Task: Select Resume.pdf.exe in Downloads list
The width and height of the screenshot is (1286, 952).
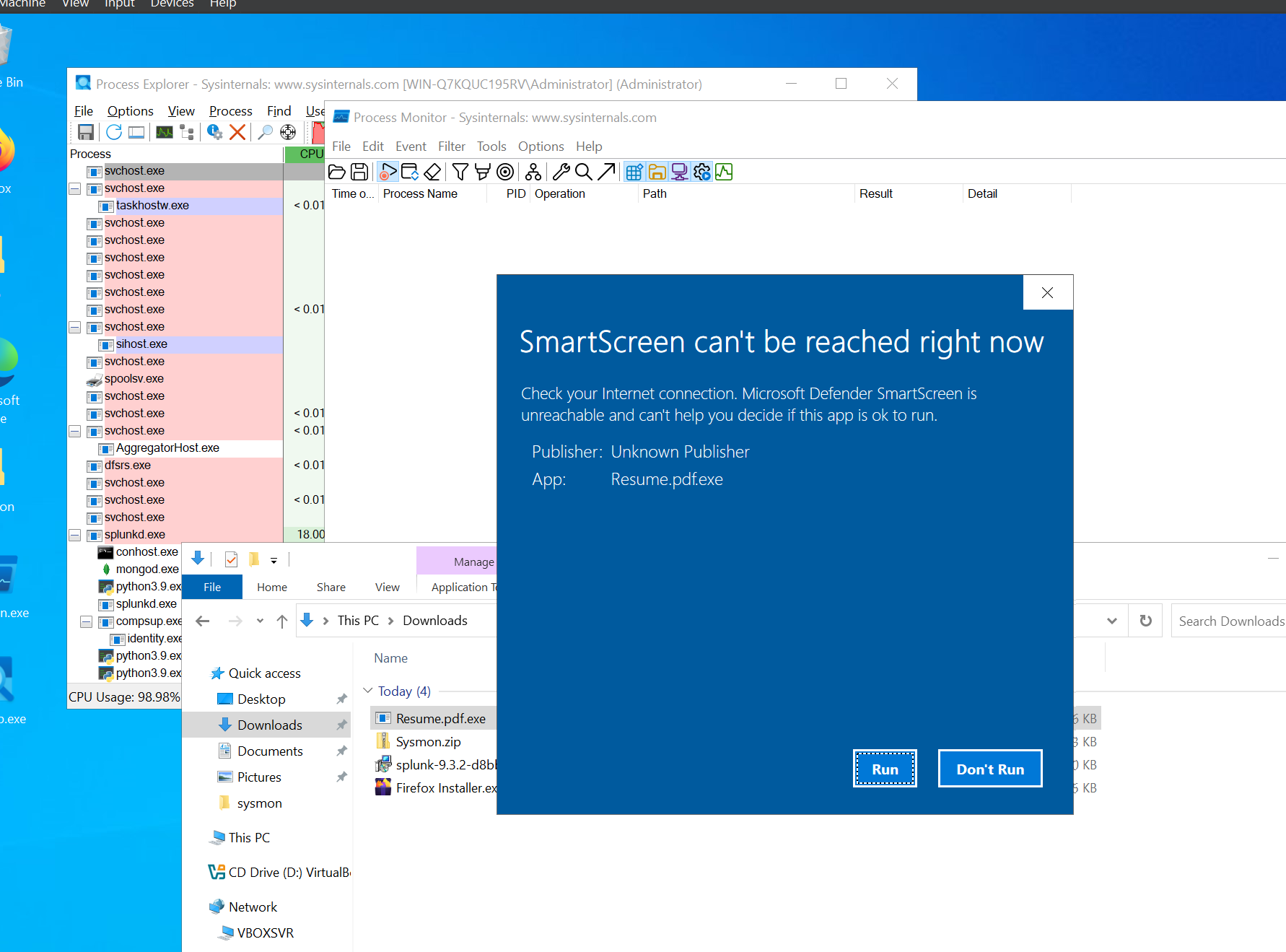Action: pos(434,718)
